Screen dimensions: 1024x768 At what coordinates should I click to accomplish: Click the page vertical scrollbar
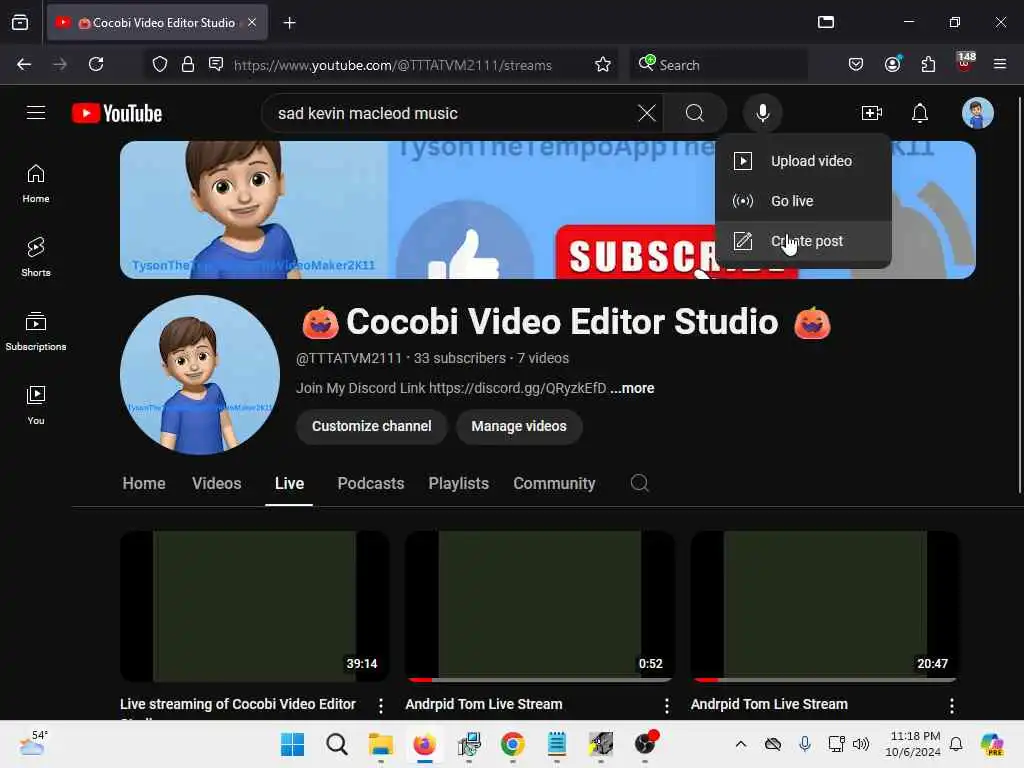click(1019, 294)
